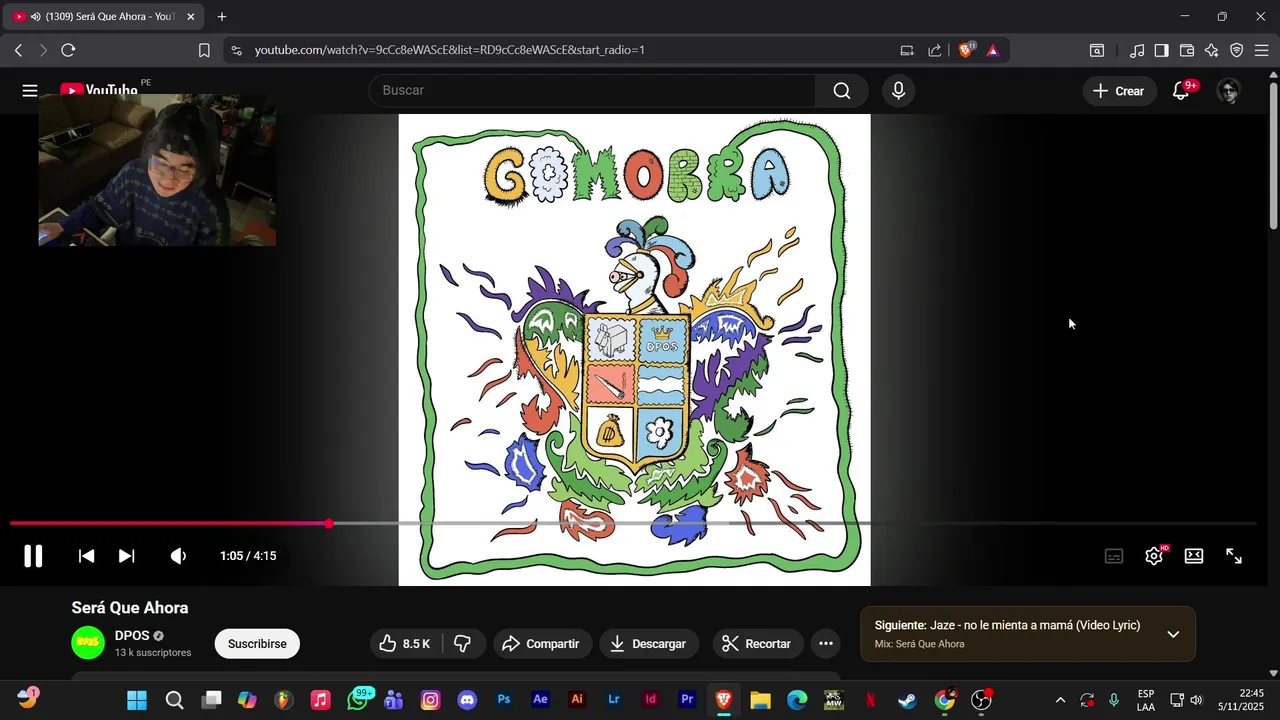
Task: Go back with the browser back arrow
Action: (x=18, y=50)
